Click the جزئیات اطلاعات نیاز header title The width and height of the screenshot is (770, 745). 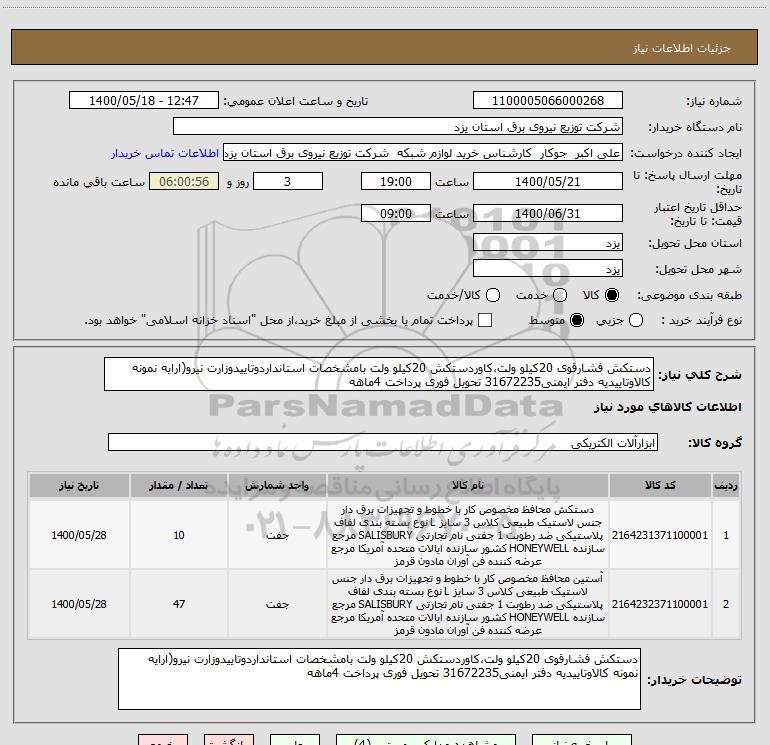coord(682,48)
